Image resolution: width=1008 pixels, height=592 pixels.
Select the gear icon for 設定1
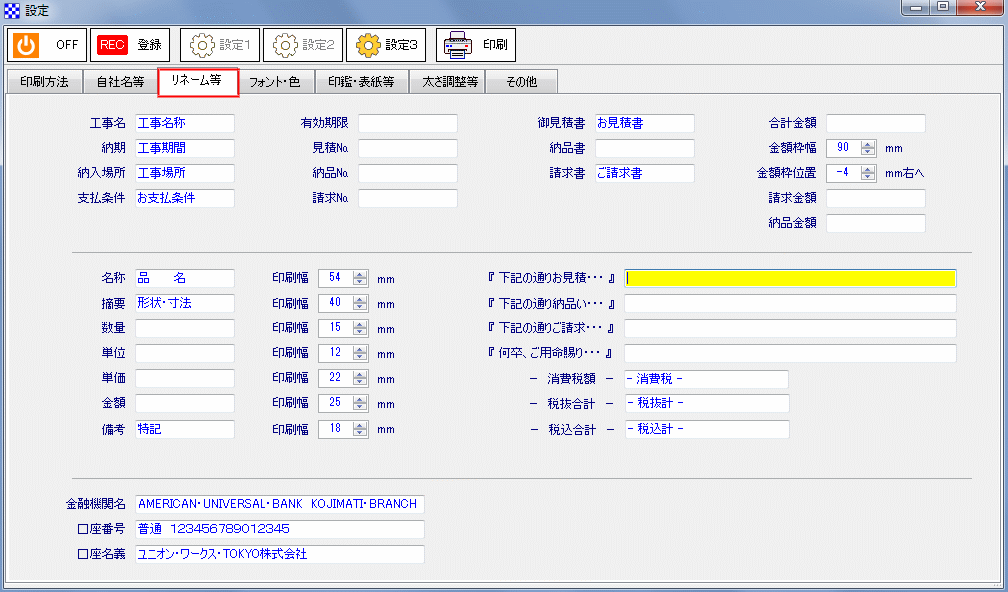200,44
